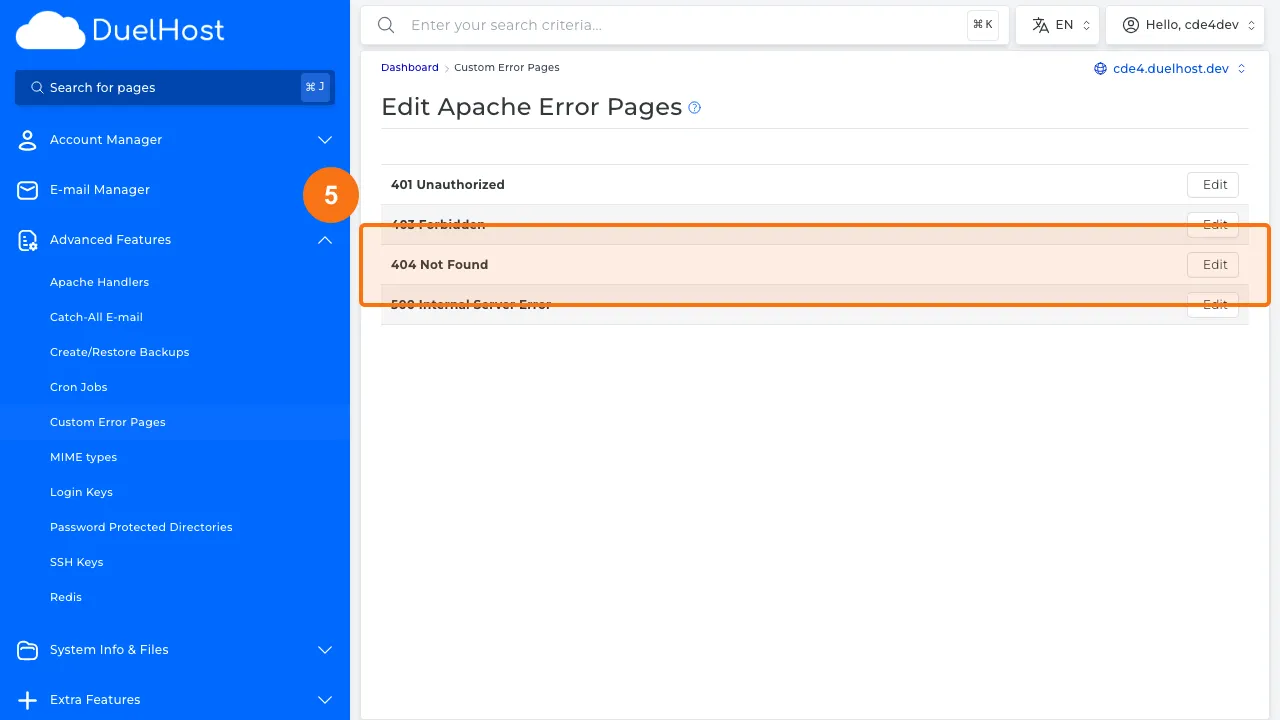1280x720 pixels.
Task: Click the magnifier icon in the top search bar
Action: (x=386, y=25)
